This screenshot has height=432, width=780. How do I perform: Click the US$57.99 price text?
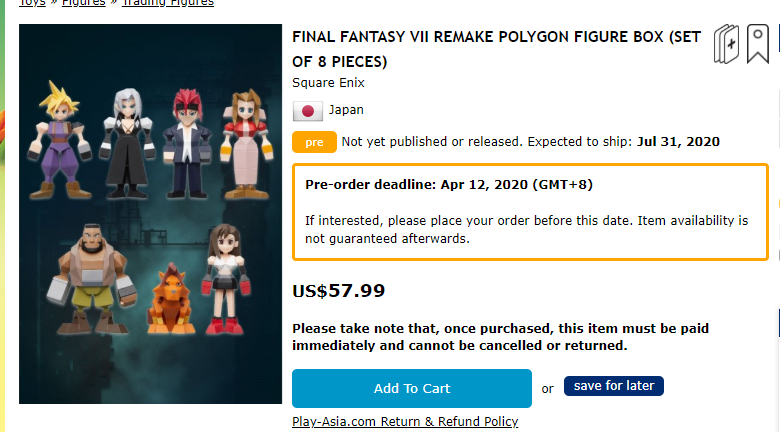tap(338, 292)
